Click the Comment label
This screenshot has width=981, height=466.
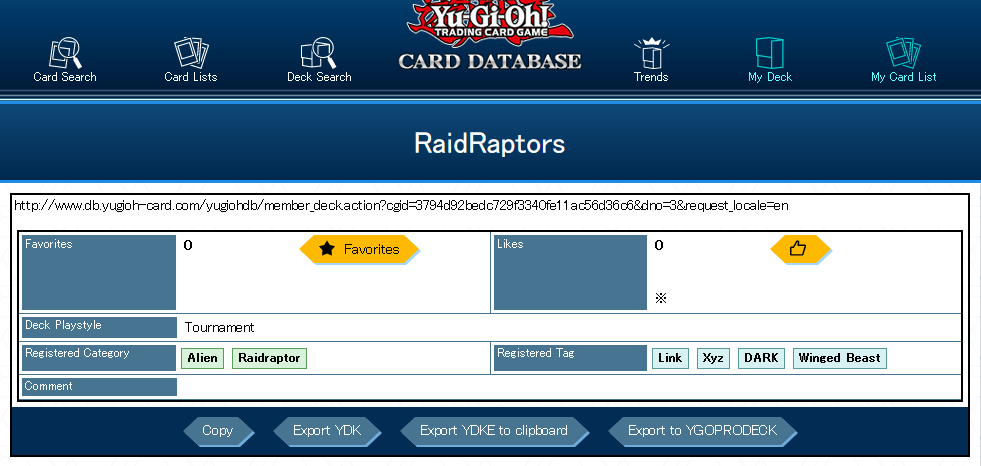tap(99, 387)
